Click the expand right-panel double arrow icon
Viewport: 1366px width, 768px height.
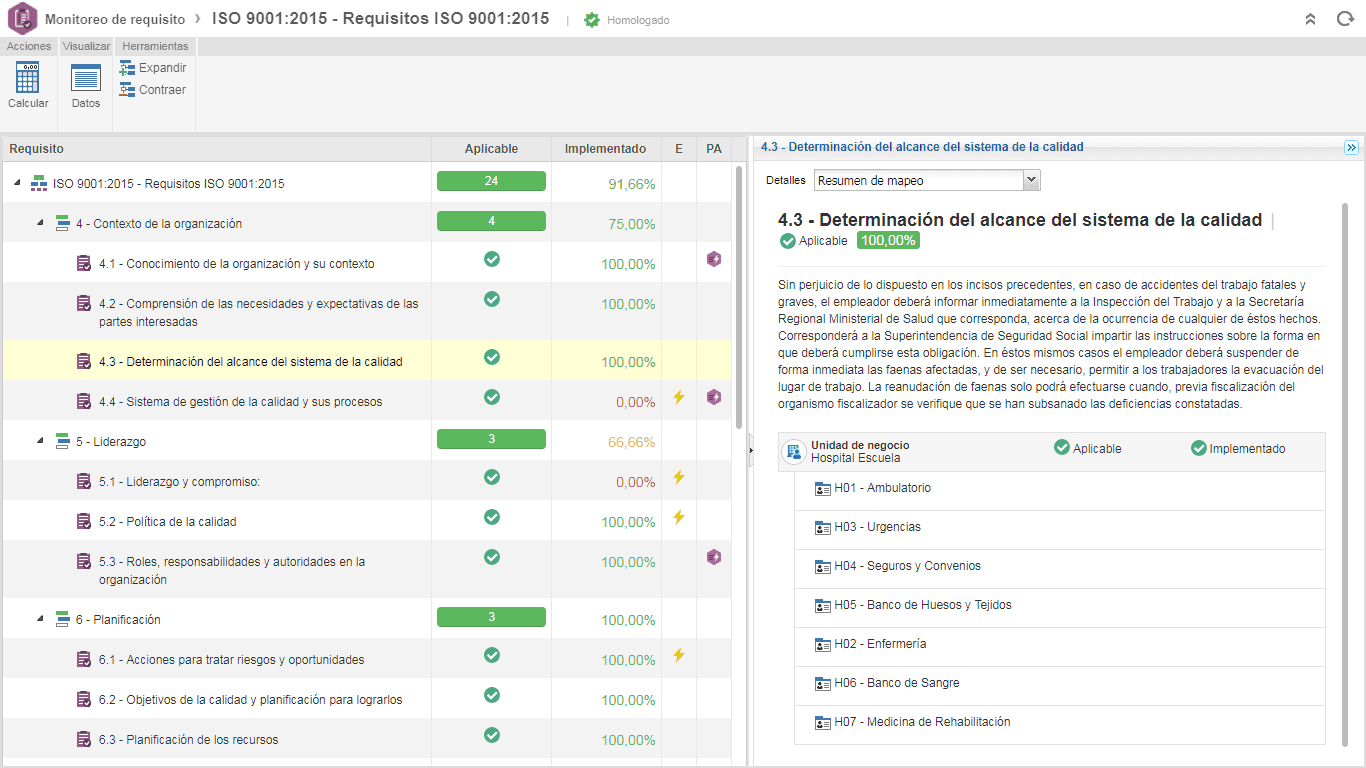click(1351, 147)
